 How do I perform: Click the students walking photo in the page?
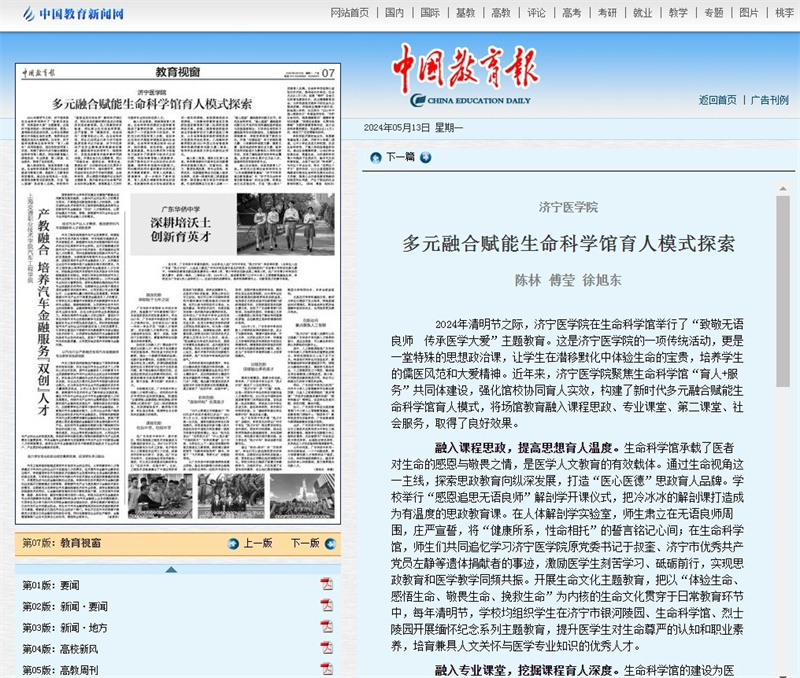286,224
